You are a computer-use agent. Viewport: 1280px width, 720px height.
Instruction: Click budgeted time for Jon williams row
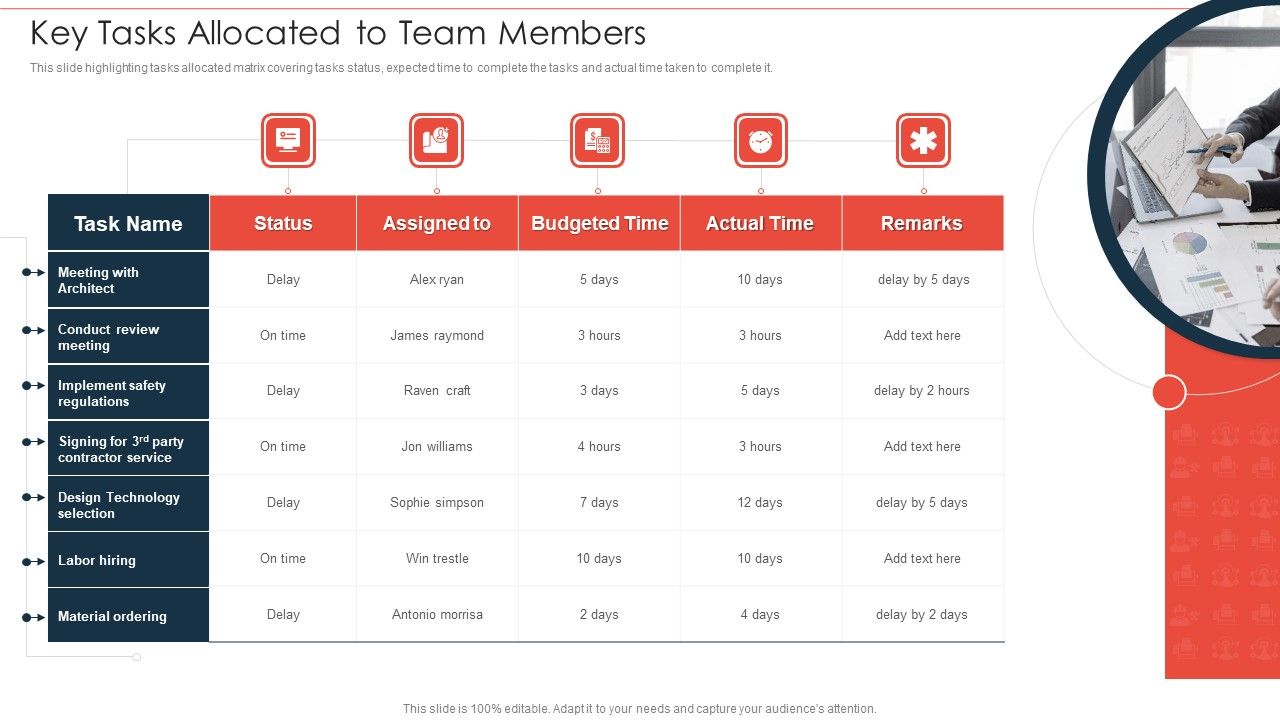pos(599,447)
